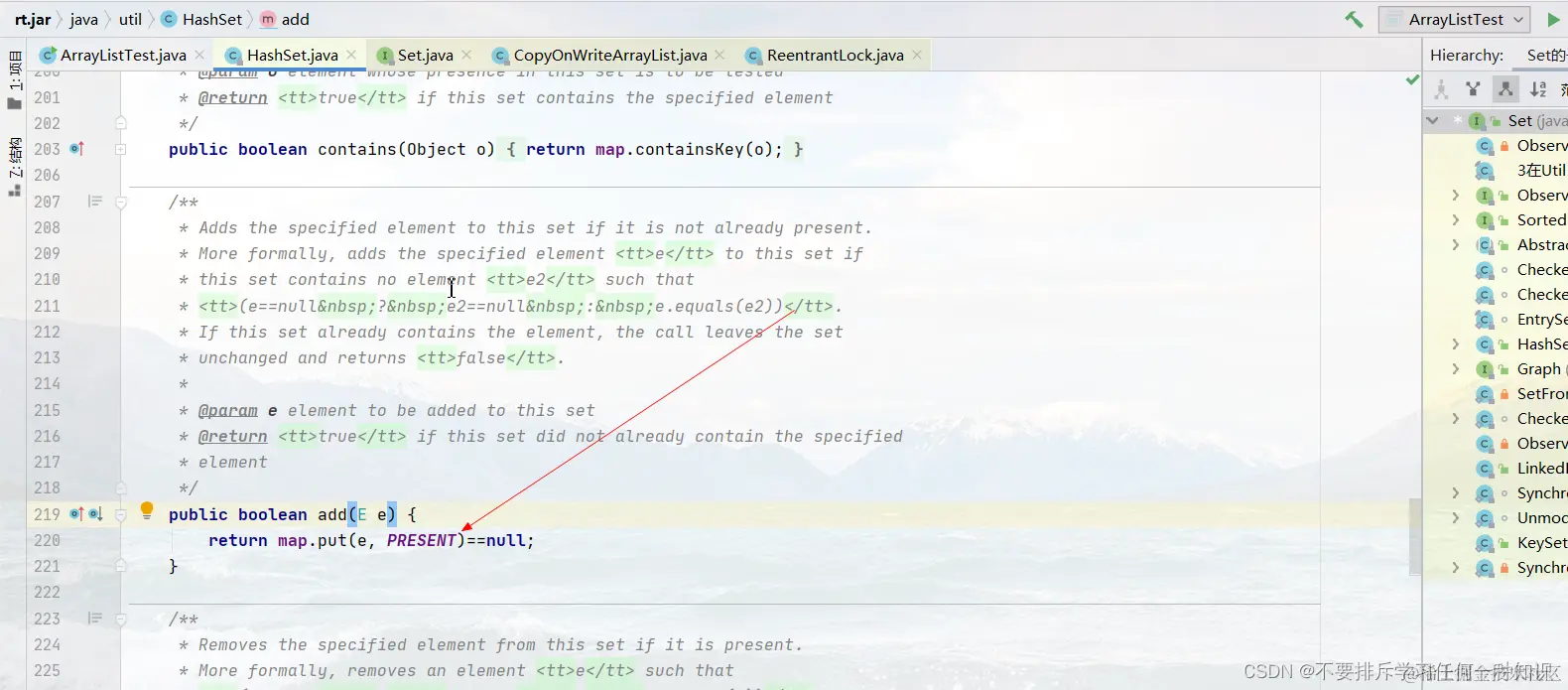Switch to ReentrantLock.java tab
Viewport: 1568px width, 690px height.
835,55
